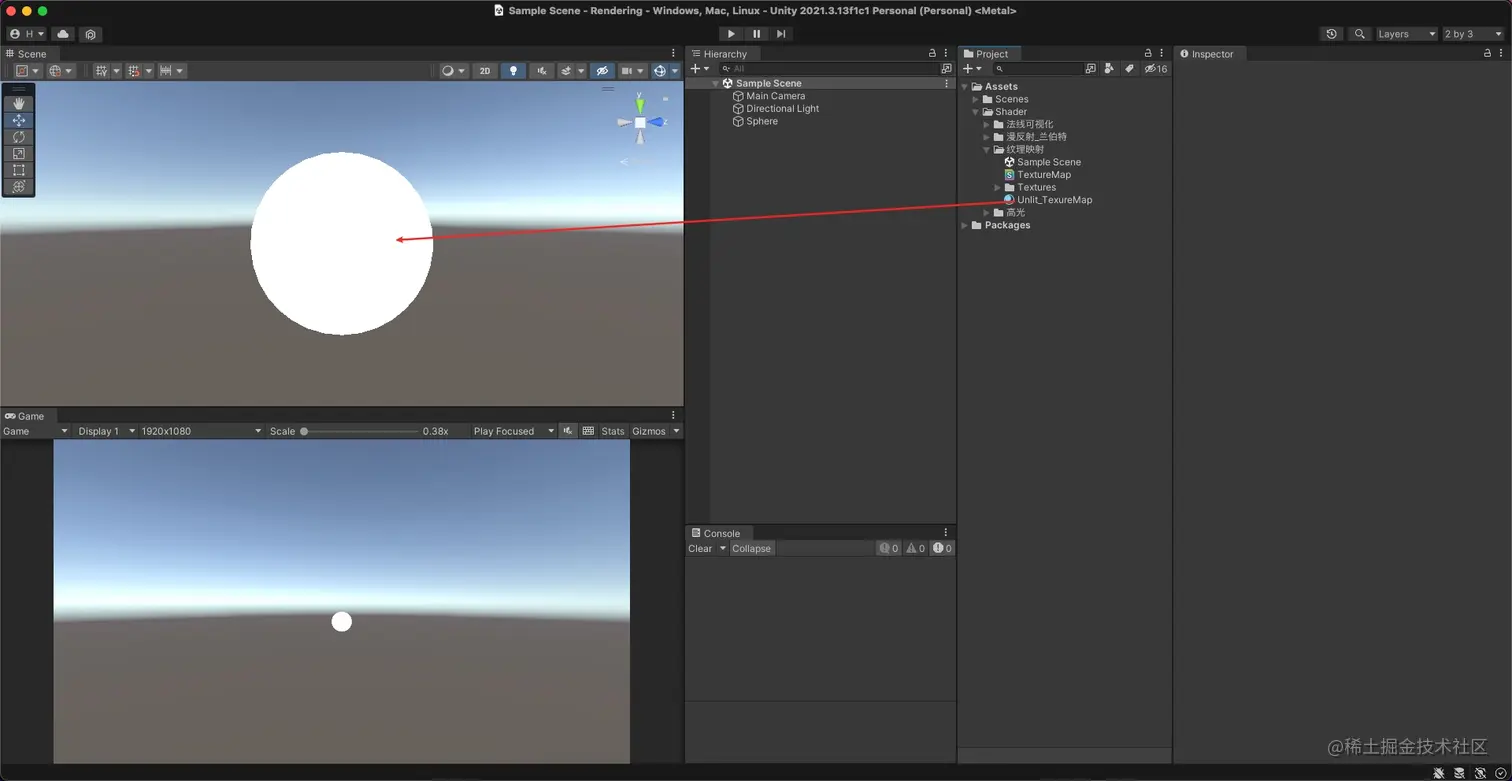The height and width of the screenshot is (781, 1512).
Task: Toggle Scene Gizmos visibility
Action: click(x=660, y=71)
